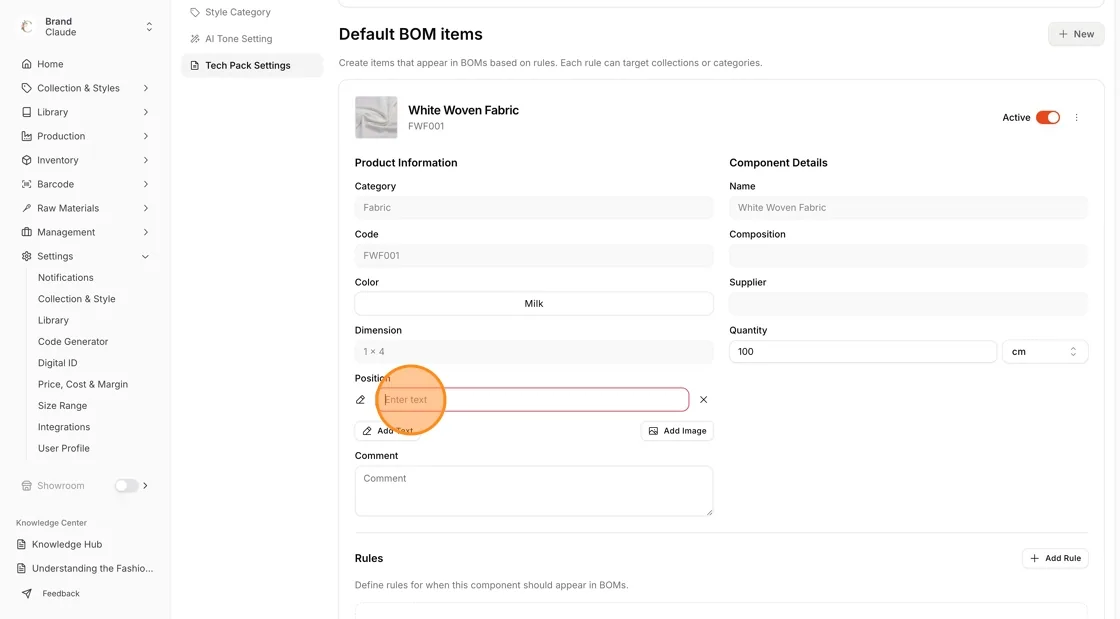
Task: Click the Home icon in sidebar
Action: 26,64
